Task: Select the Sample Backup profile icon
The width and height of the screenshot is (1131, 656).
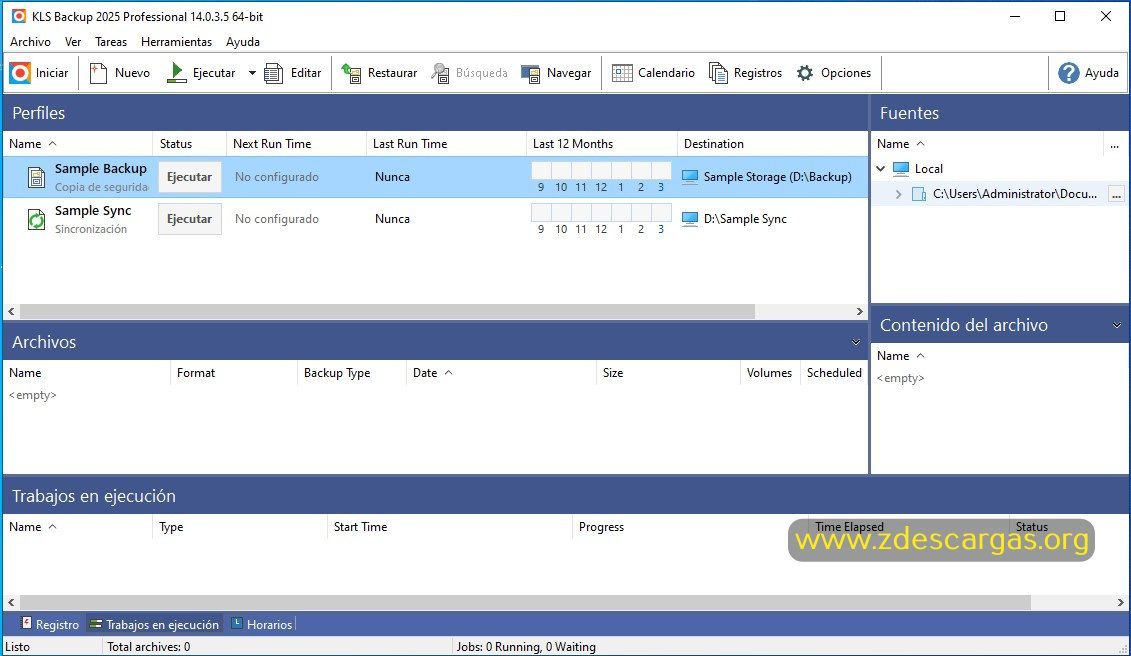Action: [36, 177]
